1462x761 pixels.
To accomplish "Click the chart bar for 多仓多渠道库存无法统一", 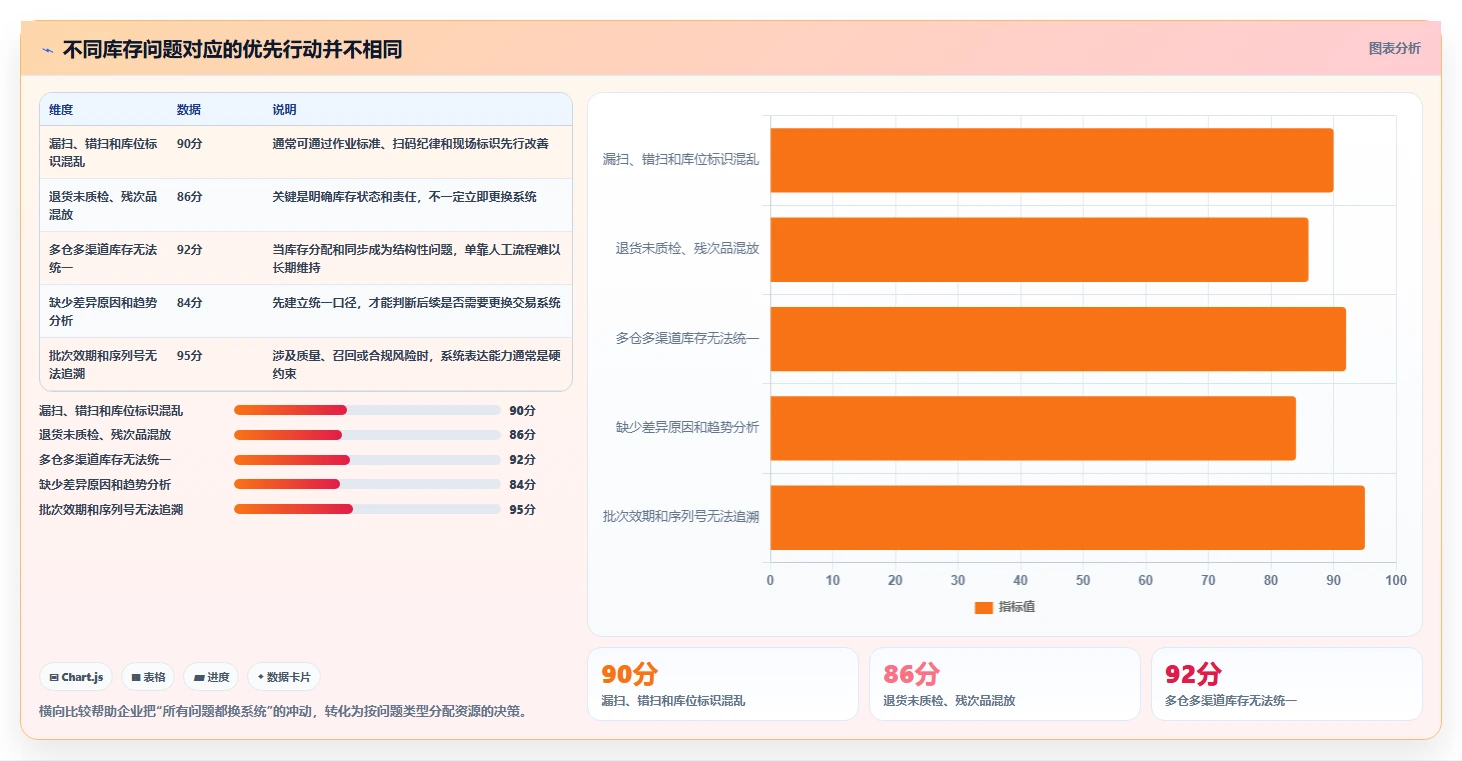I will (x=1058, y=339).
